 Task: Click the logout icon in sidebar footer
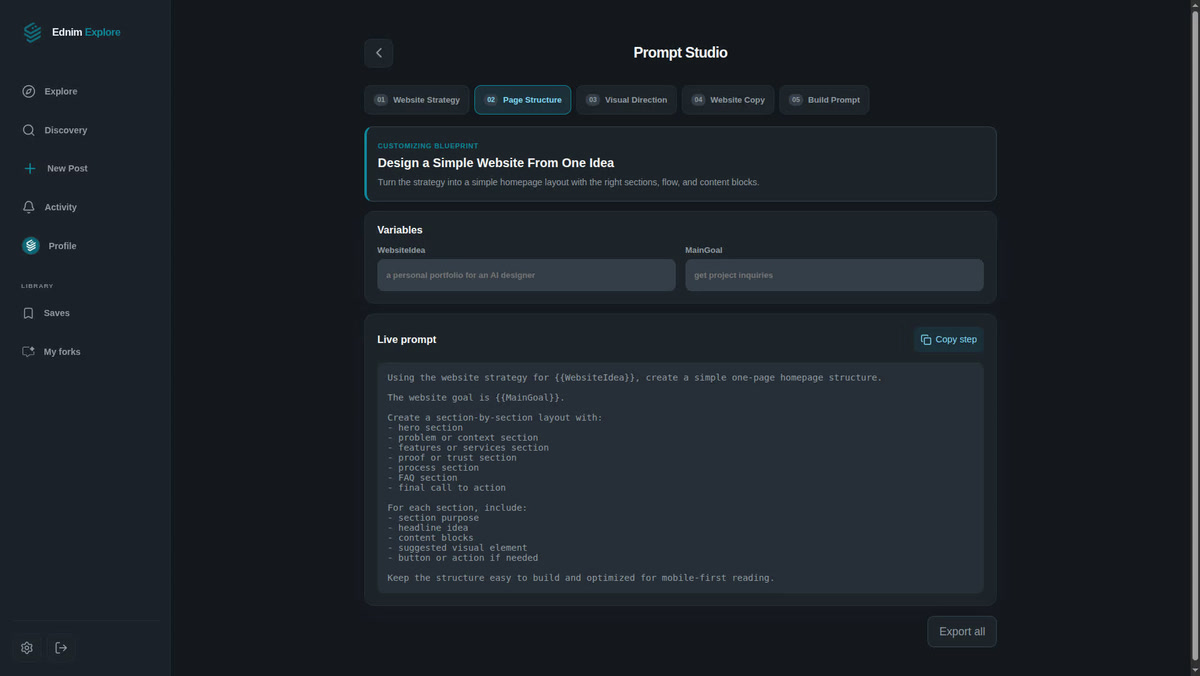[61, 648]
